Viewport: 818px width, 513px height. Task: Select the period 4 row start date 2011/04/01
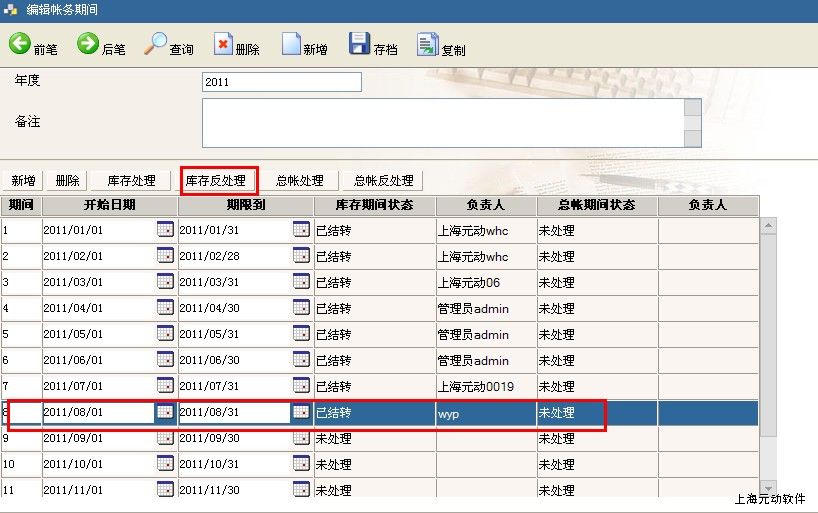[x=97, y=308]
